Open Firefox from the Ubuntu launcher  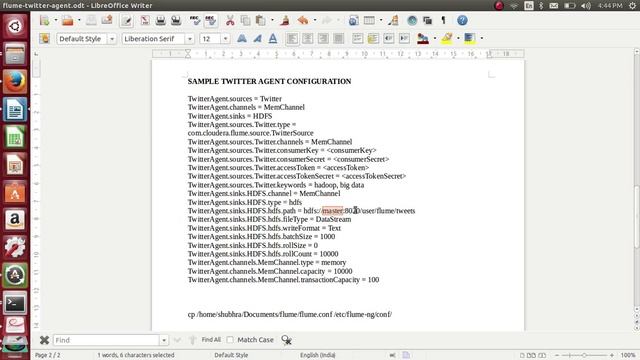click(15, 82)
